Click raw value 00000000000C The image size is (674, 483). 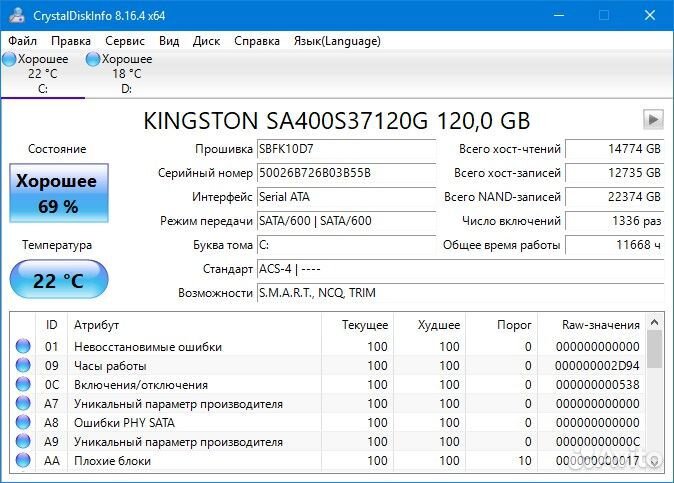point(597,441)
